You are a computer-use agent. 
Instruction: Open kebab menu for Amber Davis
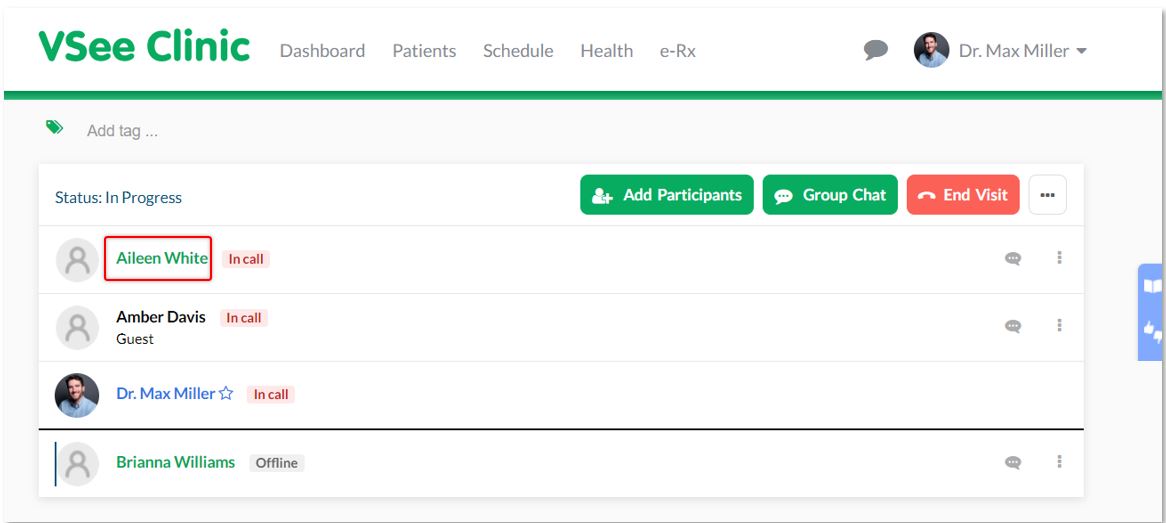point(1059,325)
